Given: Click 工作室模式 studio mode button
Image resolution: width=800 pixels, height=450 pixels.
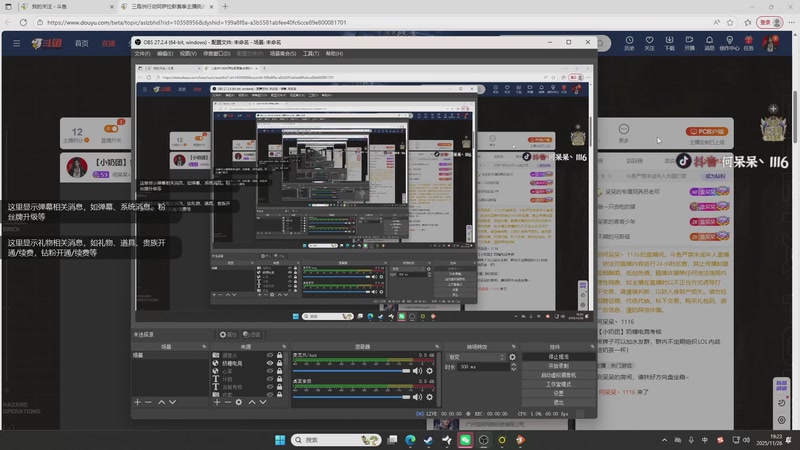Looking at the screenshot, I should pyautogui.click(x=558, y=384).
